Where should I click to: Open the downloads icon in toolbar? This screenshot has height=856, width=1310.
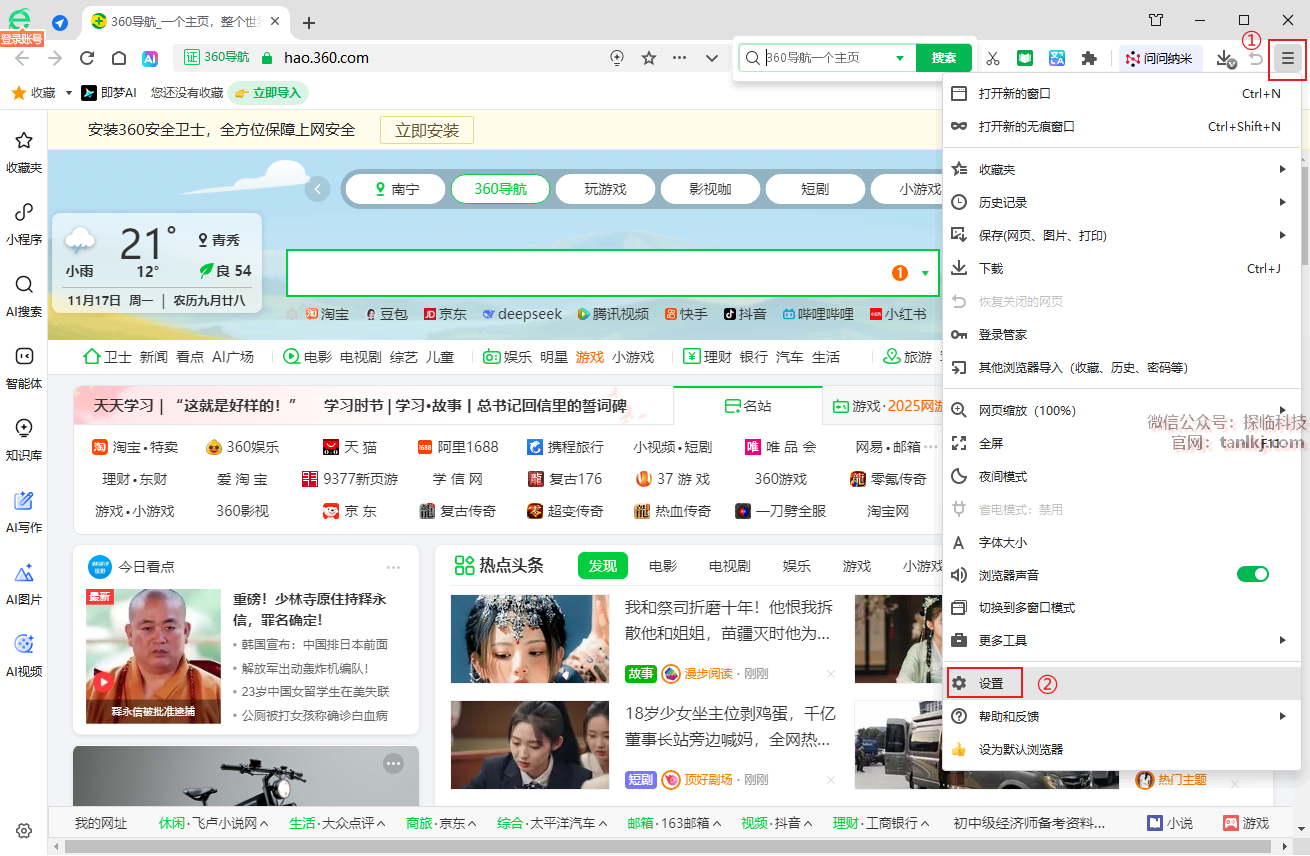(x=1225, y=59)
